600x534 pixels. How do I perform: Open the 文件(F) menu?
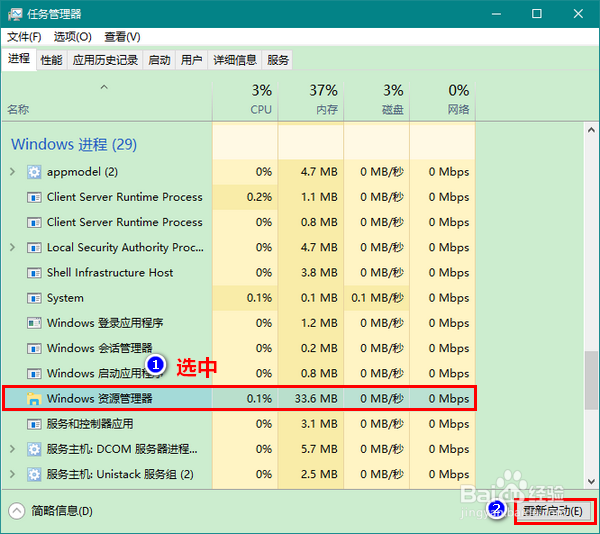24,37
